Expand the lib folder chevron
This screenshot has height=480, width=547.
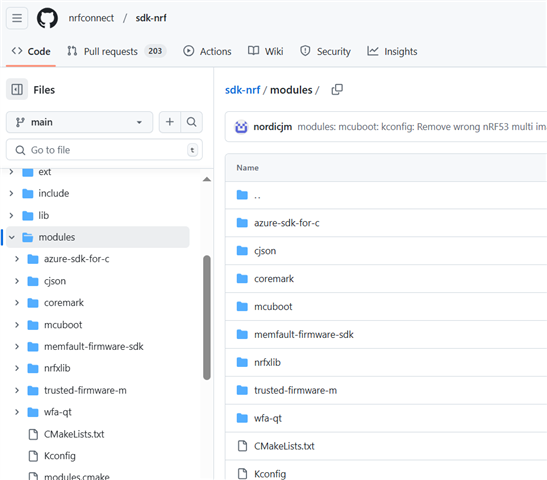point(12,216)
